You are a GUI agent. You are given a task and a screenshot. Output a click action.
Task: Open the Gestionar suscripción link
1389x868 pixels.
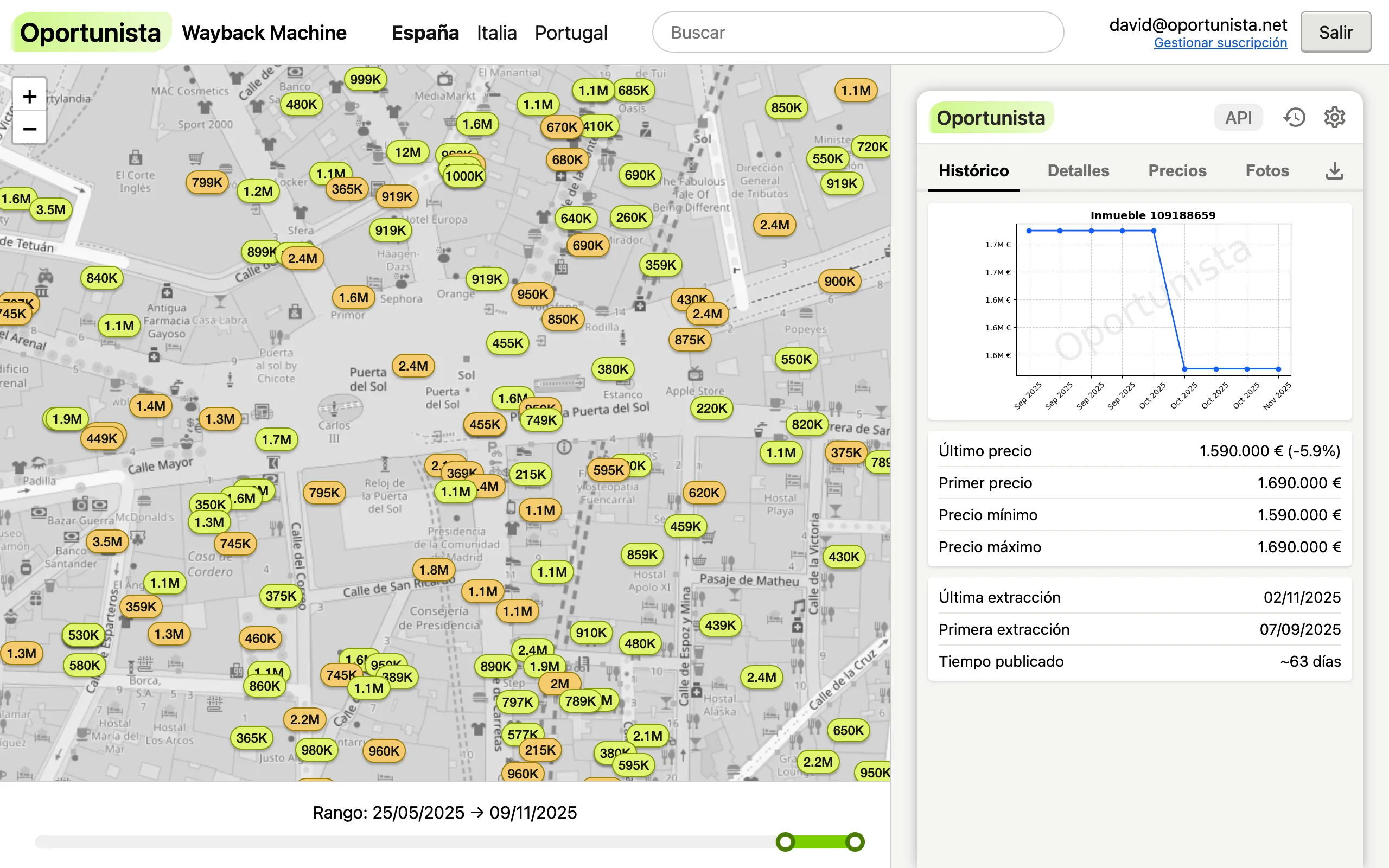(1220, 43)
